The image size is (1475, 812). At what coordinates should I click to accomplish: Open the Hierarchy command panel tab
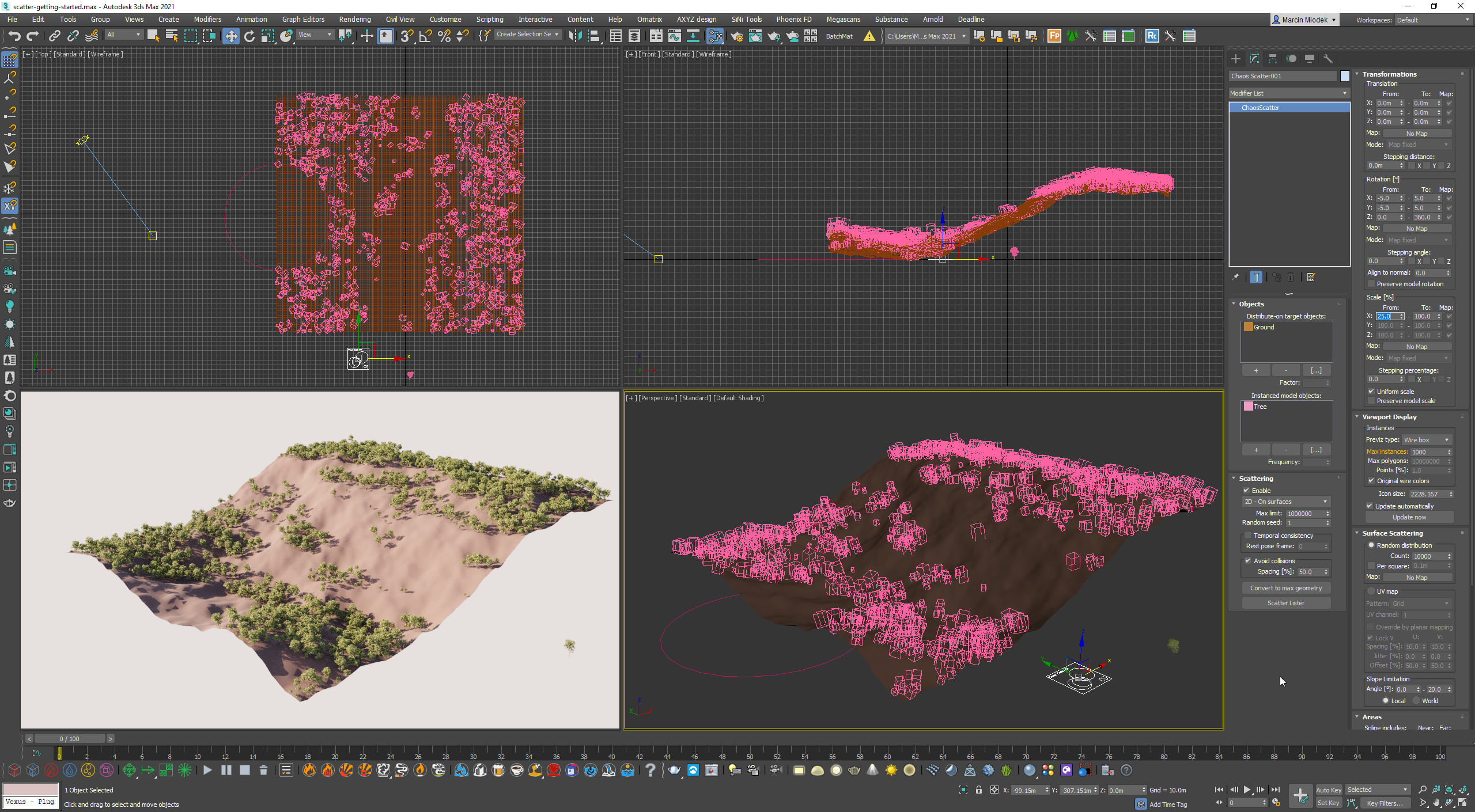tap(1273, 59)
